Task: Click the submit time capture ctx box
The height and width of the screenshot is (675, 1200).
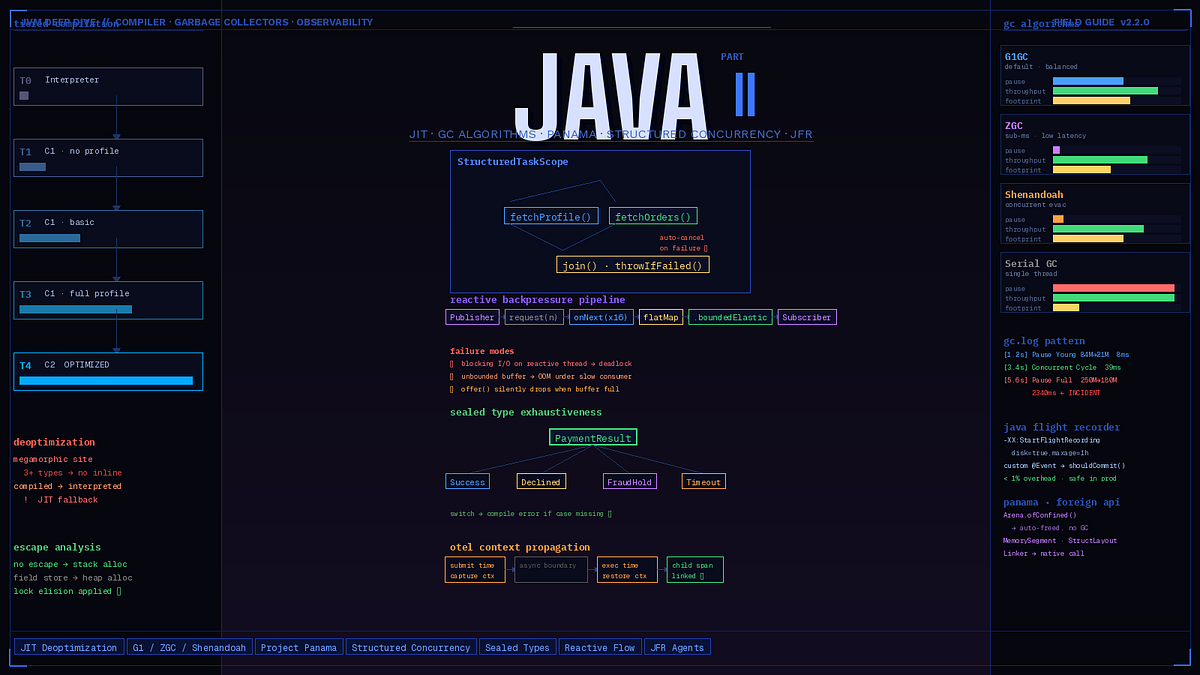Action: click(475, 570)
